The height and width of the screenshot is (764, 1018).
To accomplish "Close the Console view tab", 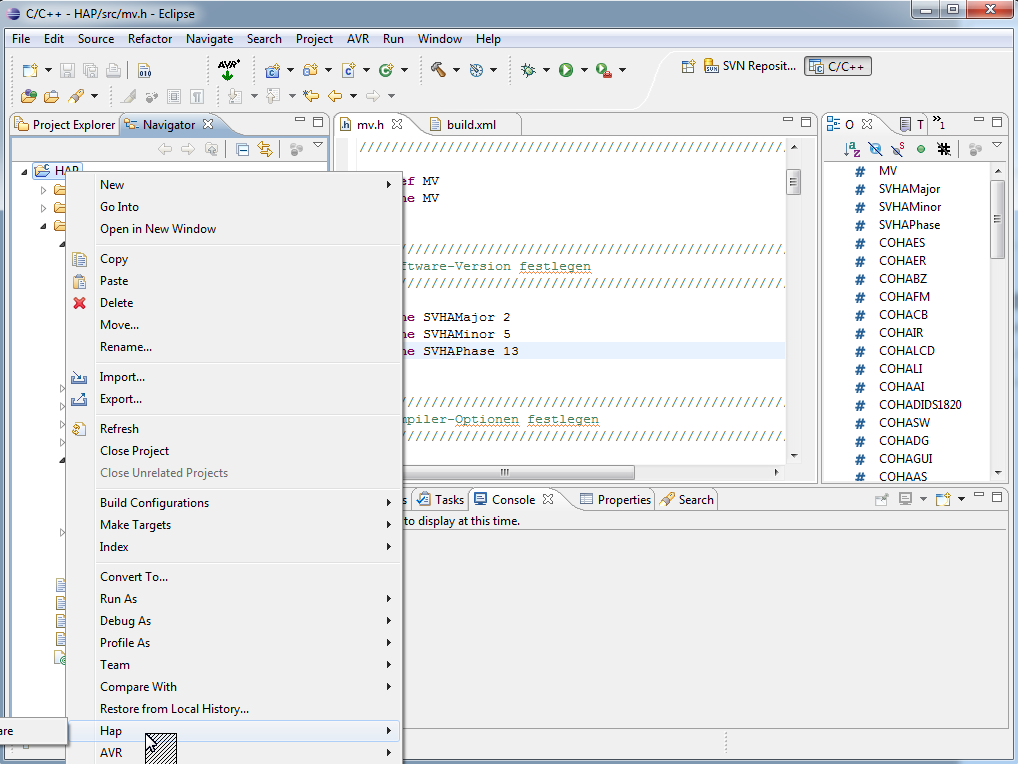I will click(x=548, y=499).
